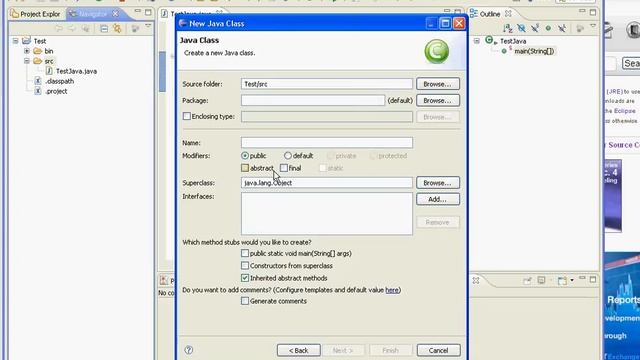Click TestJava.java file icon in Navigator tree
640x360 pixels.
point(49,71)
